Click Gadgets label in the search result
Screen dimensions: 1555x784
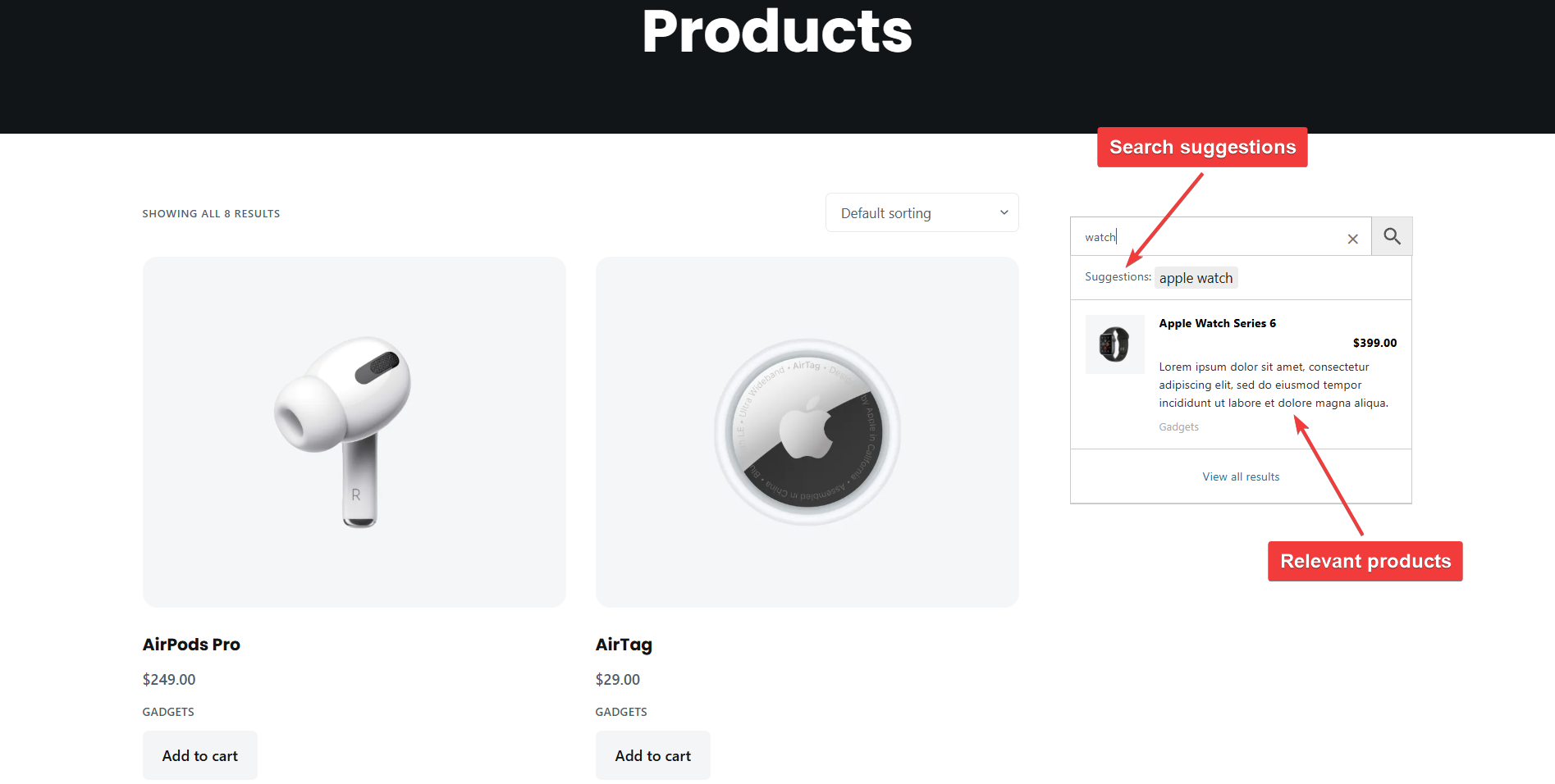1178,427
